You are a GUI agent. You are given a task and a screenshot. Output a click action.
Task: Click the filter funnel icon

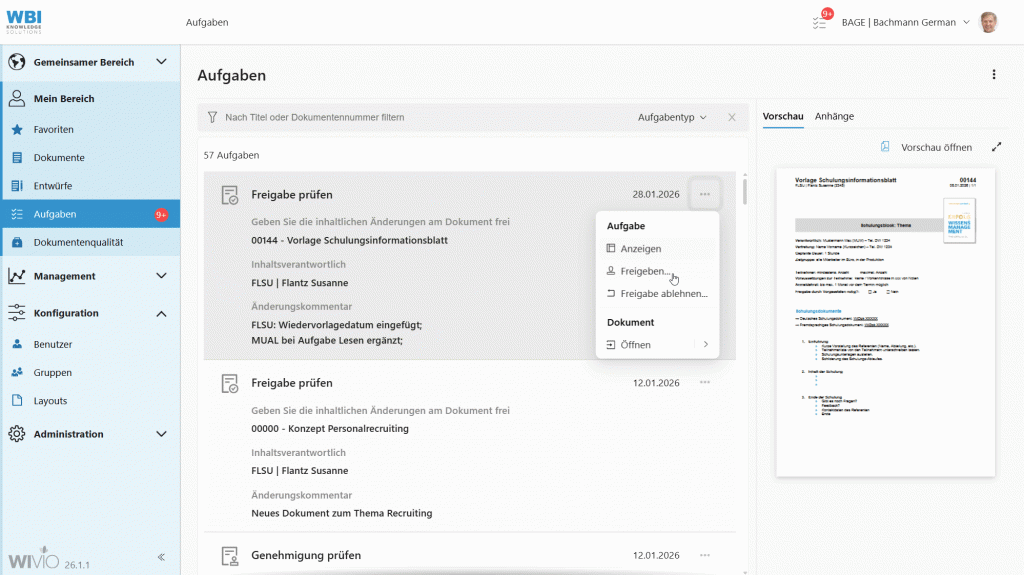212,117
